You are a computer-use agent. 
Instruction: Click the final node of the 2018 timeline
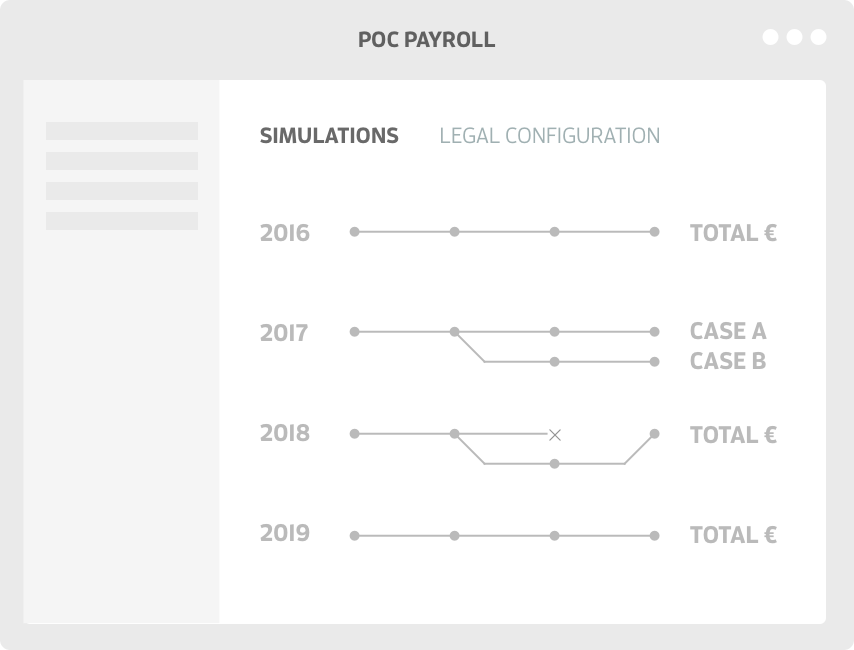pos(655,434)
